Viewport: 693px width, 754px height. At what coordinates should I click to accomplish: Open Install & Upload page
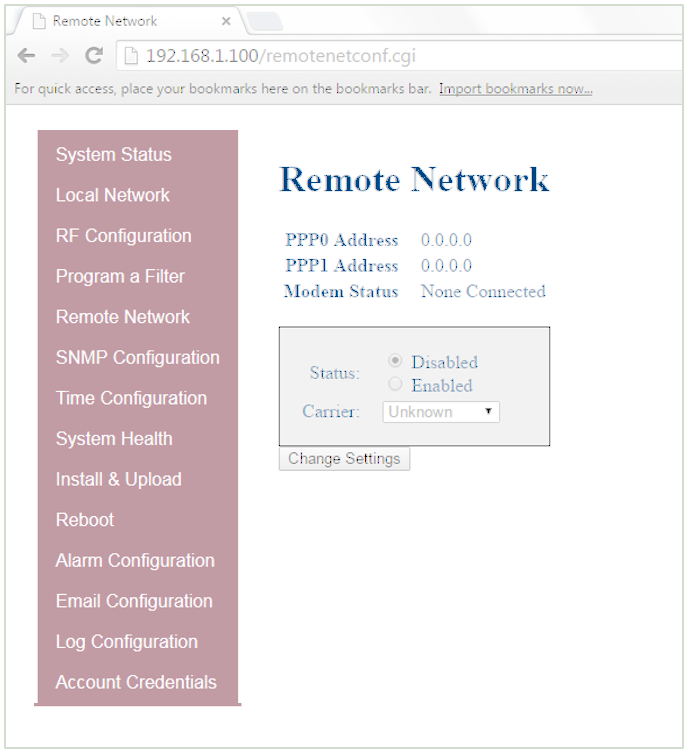tap(119, 479)
